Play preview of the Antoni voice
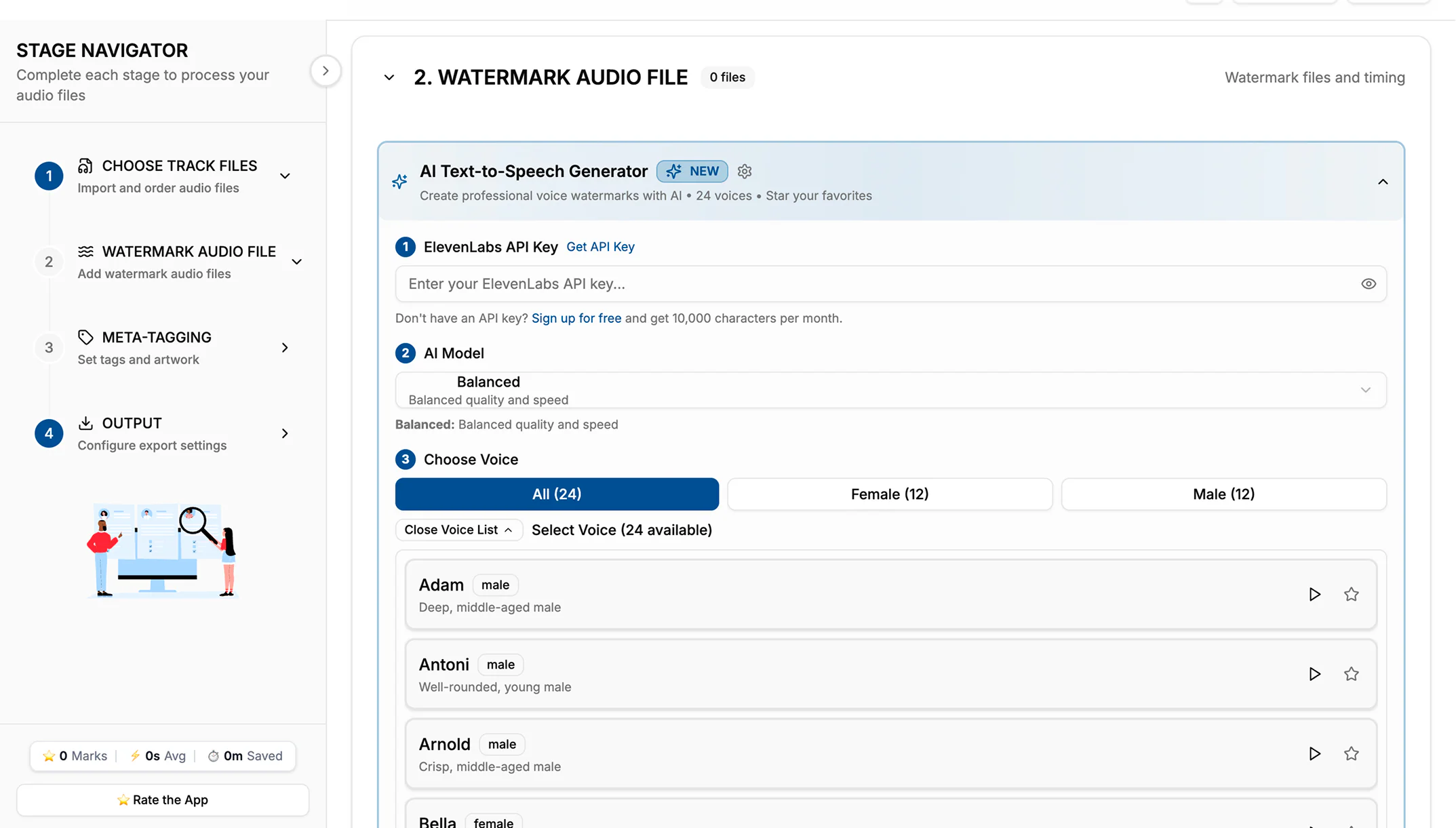The width and height of the screenshot is (1456, 828). pos(1314,674)
